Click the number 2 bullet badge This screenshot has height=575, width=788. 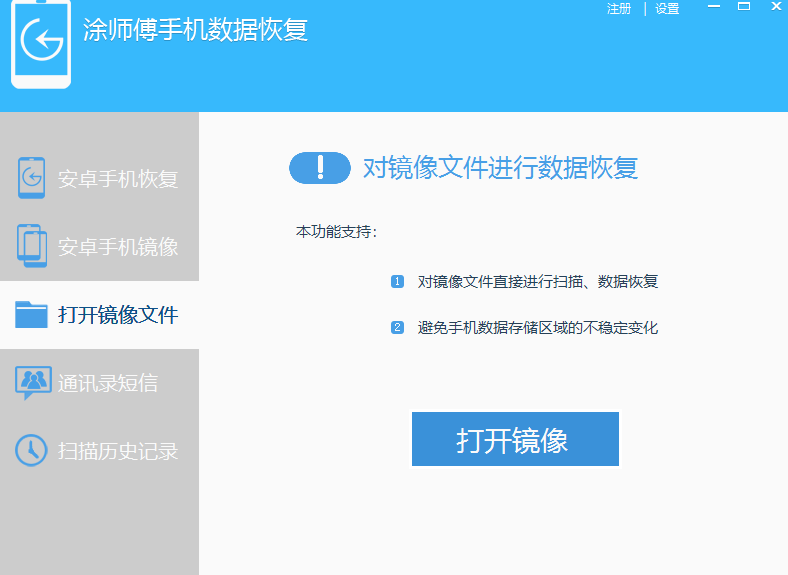click(397, 327)
